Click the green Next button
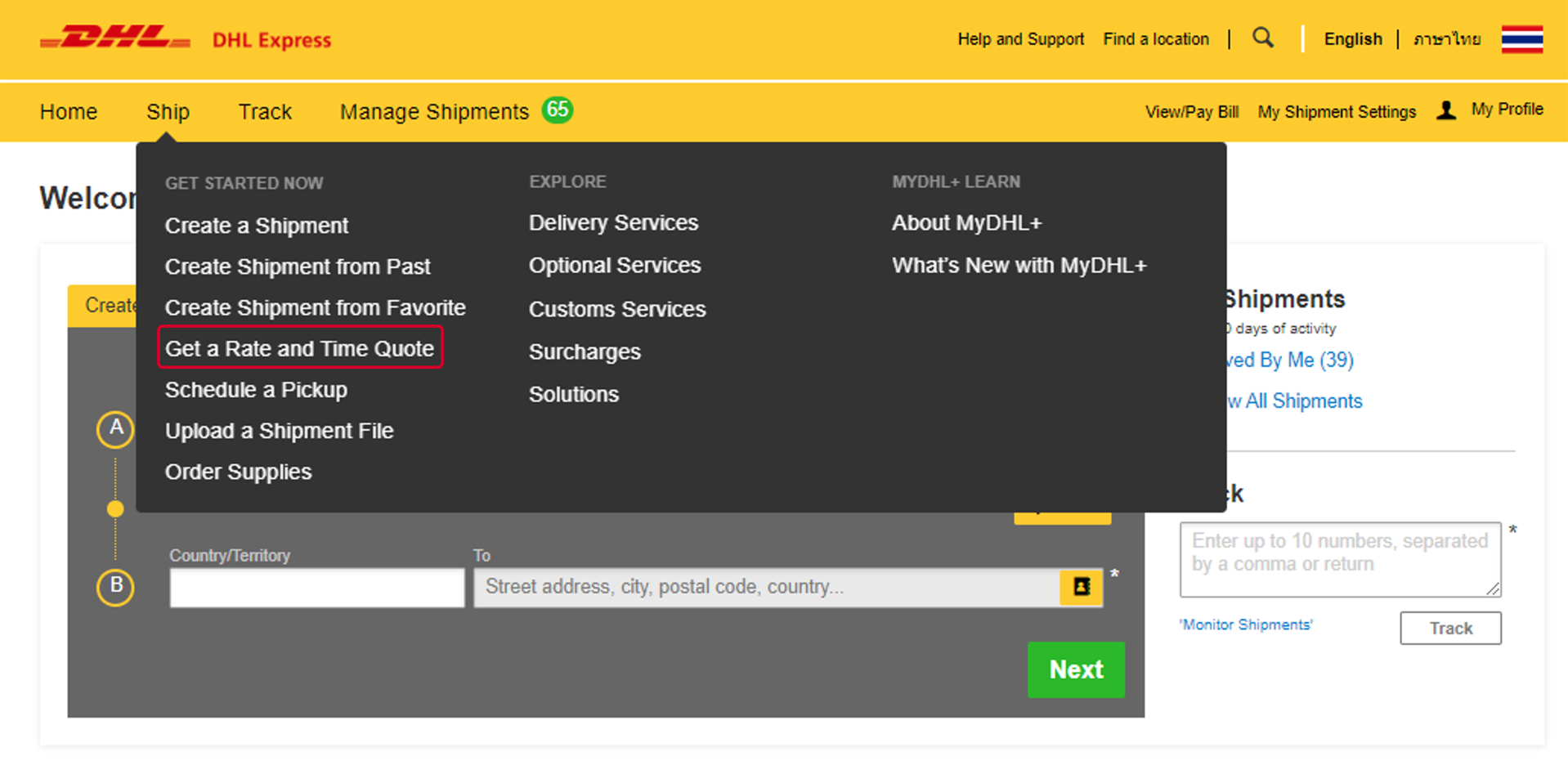This screenshot has height=761, width=1568. coord(1076,669)
